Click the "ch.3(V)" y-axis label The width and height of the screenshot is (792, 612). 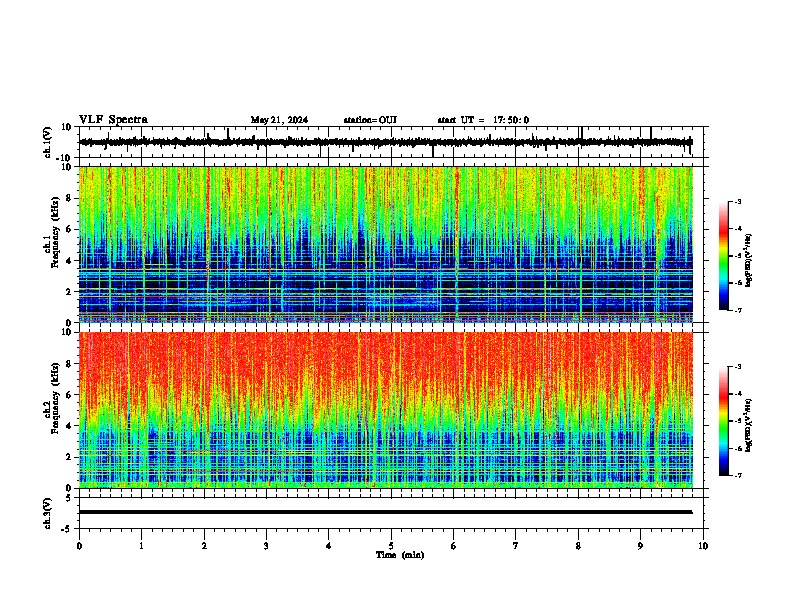[x=48, y=513]
